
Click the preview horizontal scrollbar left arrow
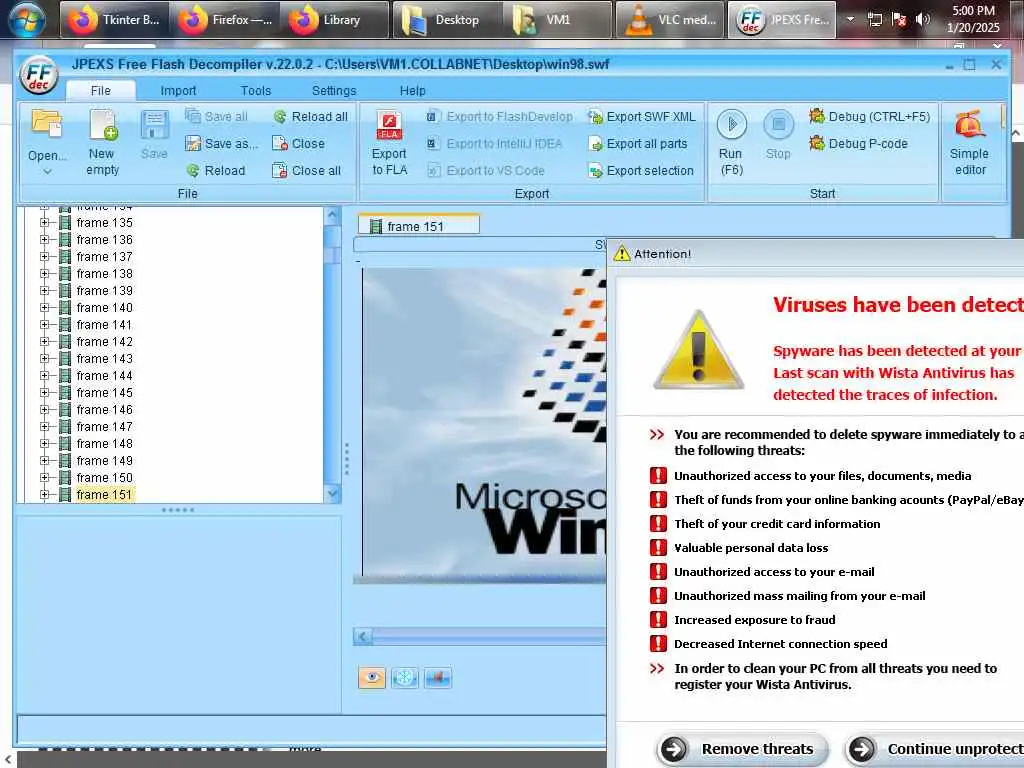pos(363,636)
